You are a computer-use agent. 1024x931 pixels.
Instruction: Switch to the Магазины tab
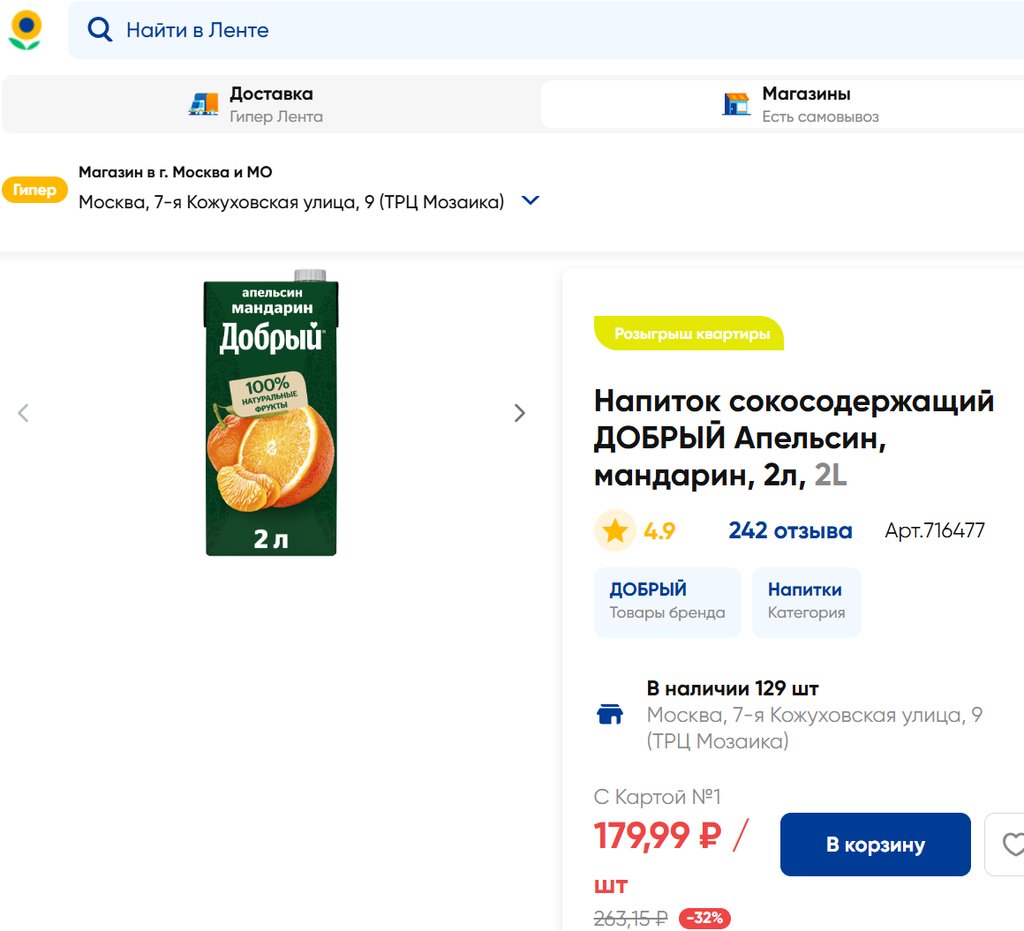806,104
